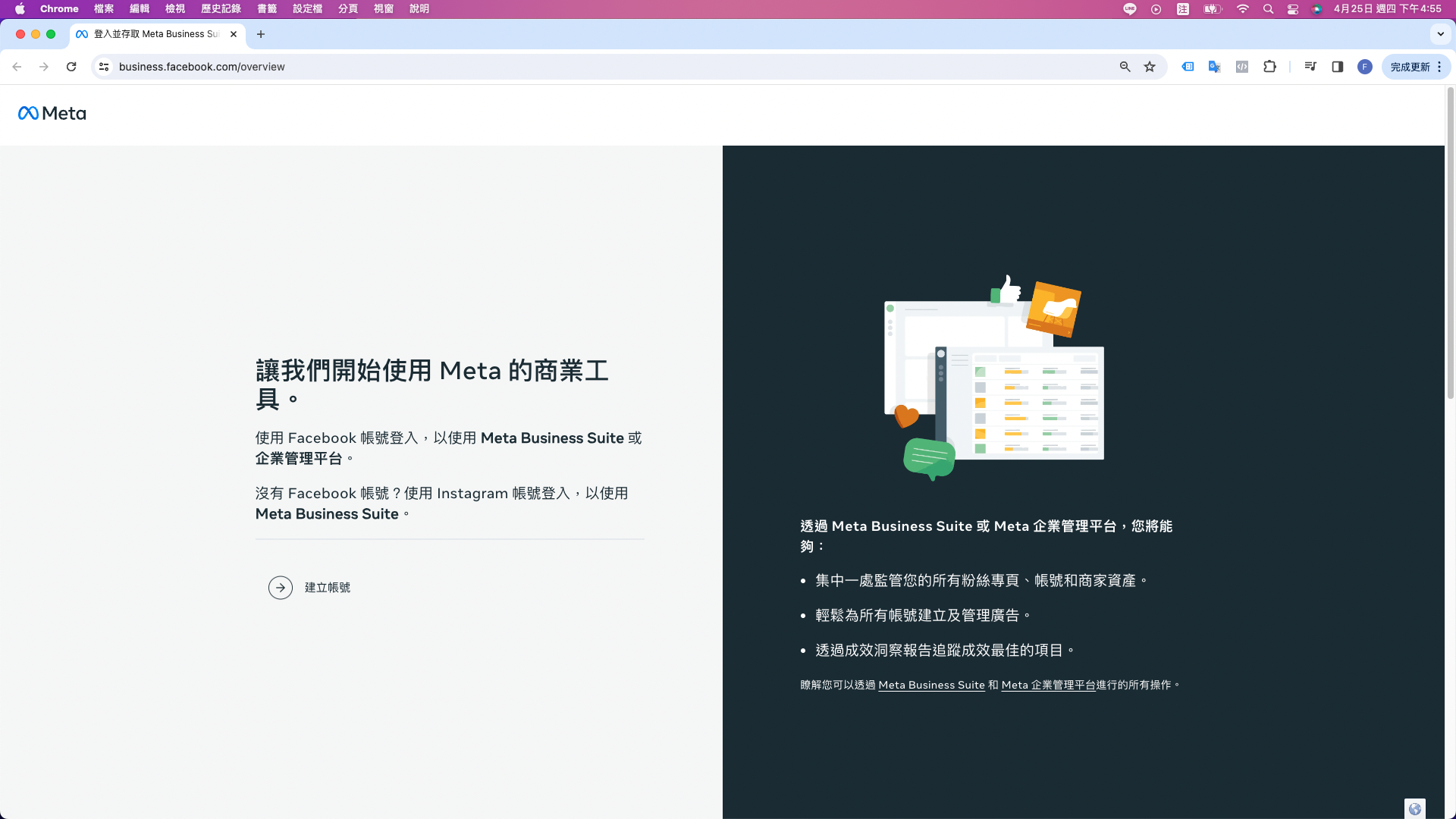Select the 登入並存取 Meta Business Suite tab
The width and height of the screenshot is (1456, 819).
click(156, 34)
